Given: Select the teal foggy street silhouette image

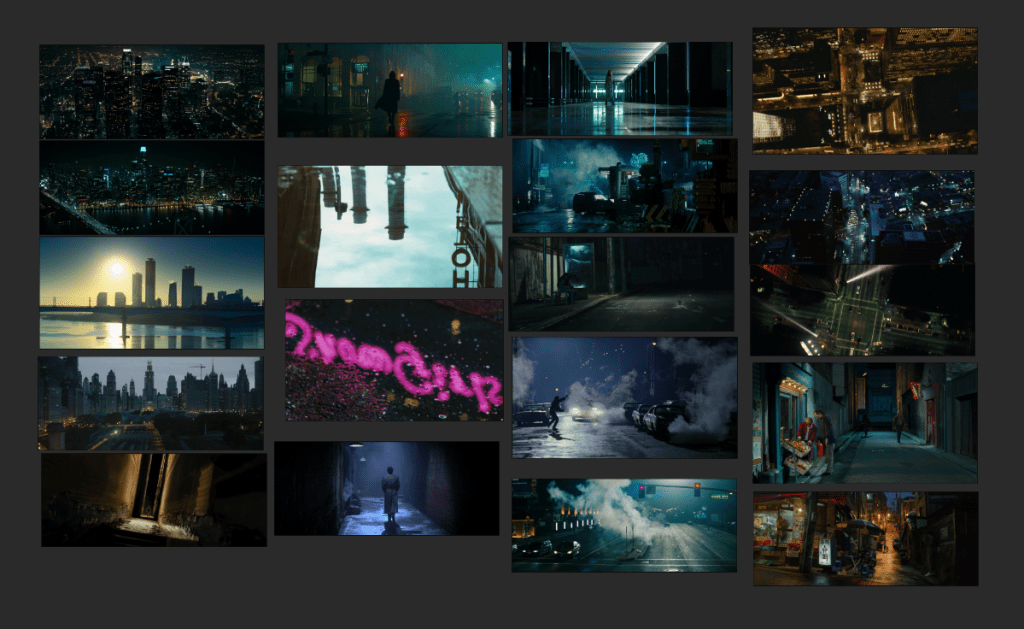Looking at the screenshot, I should (390, 90).
